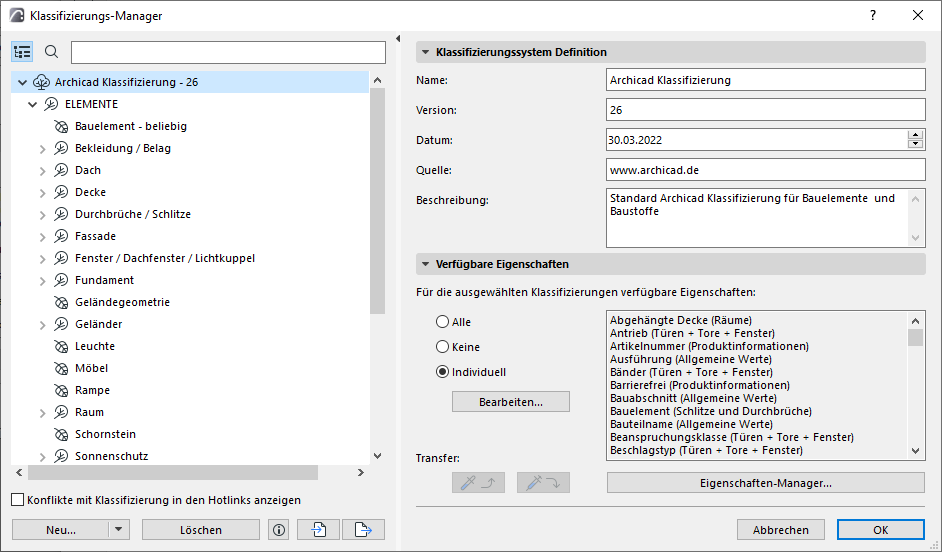Click the Leuchte leaf icon
The image size is (942, 552).
(61, 346)
